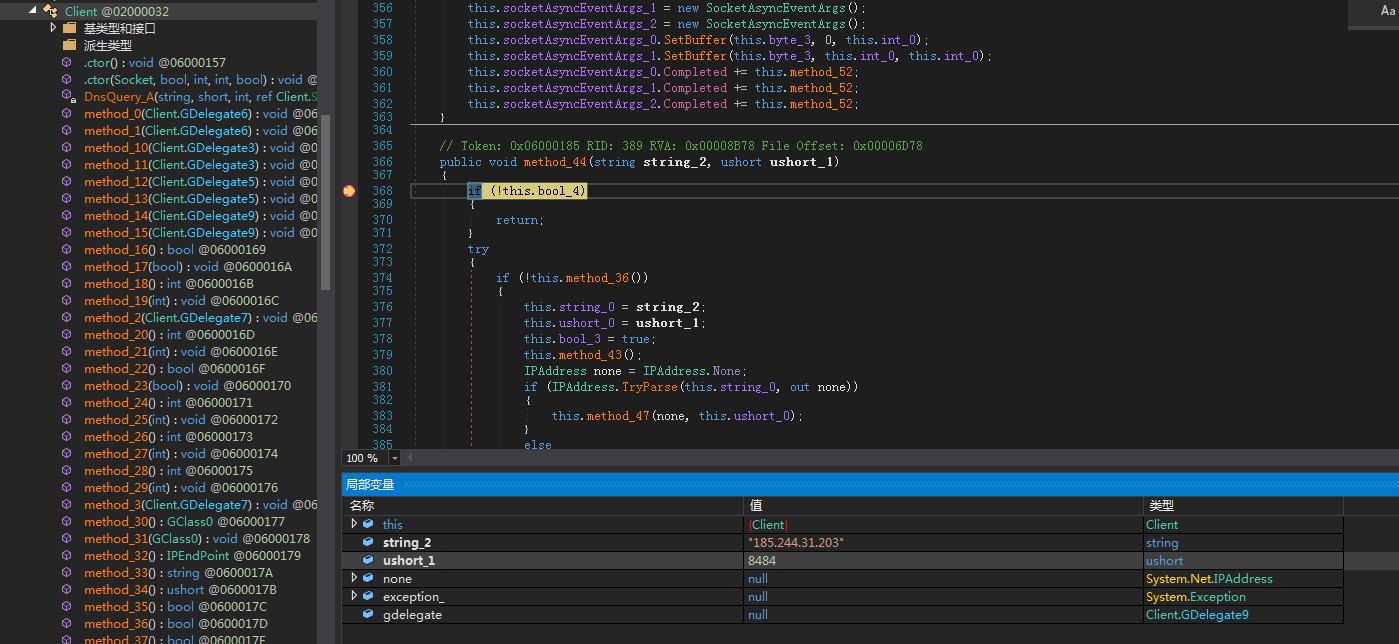This screenshot has width=1399, height=644.
Task: Expand the 'none' variable in locals
Action: [x=353, y=578]
